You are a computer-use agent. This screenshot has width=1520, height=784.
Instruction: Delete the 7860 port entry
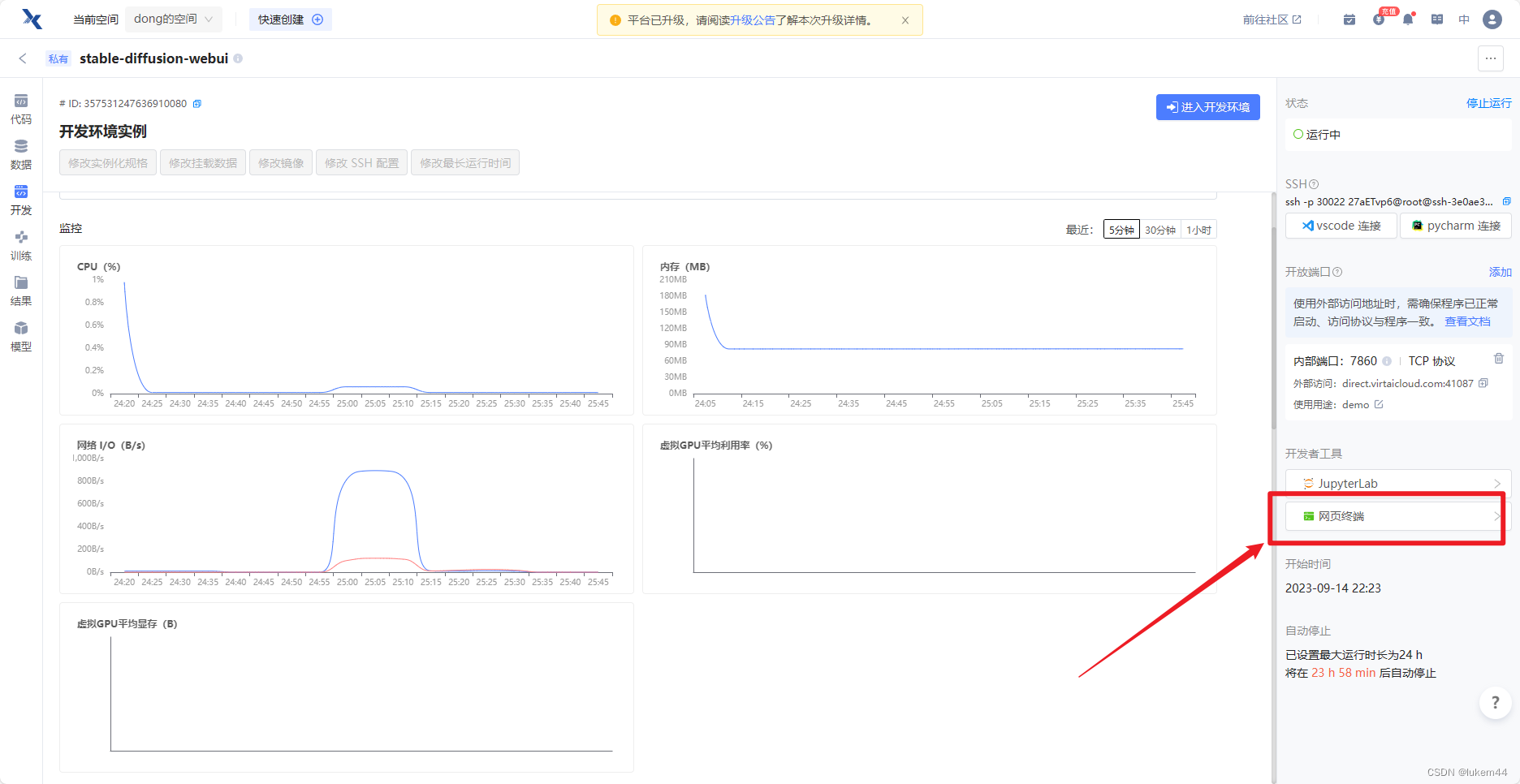pos(1499,359)
